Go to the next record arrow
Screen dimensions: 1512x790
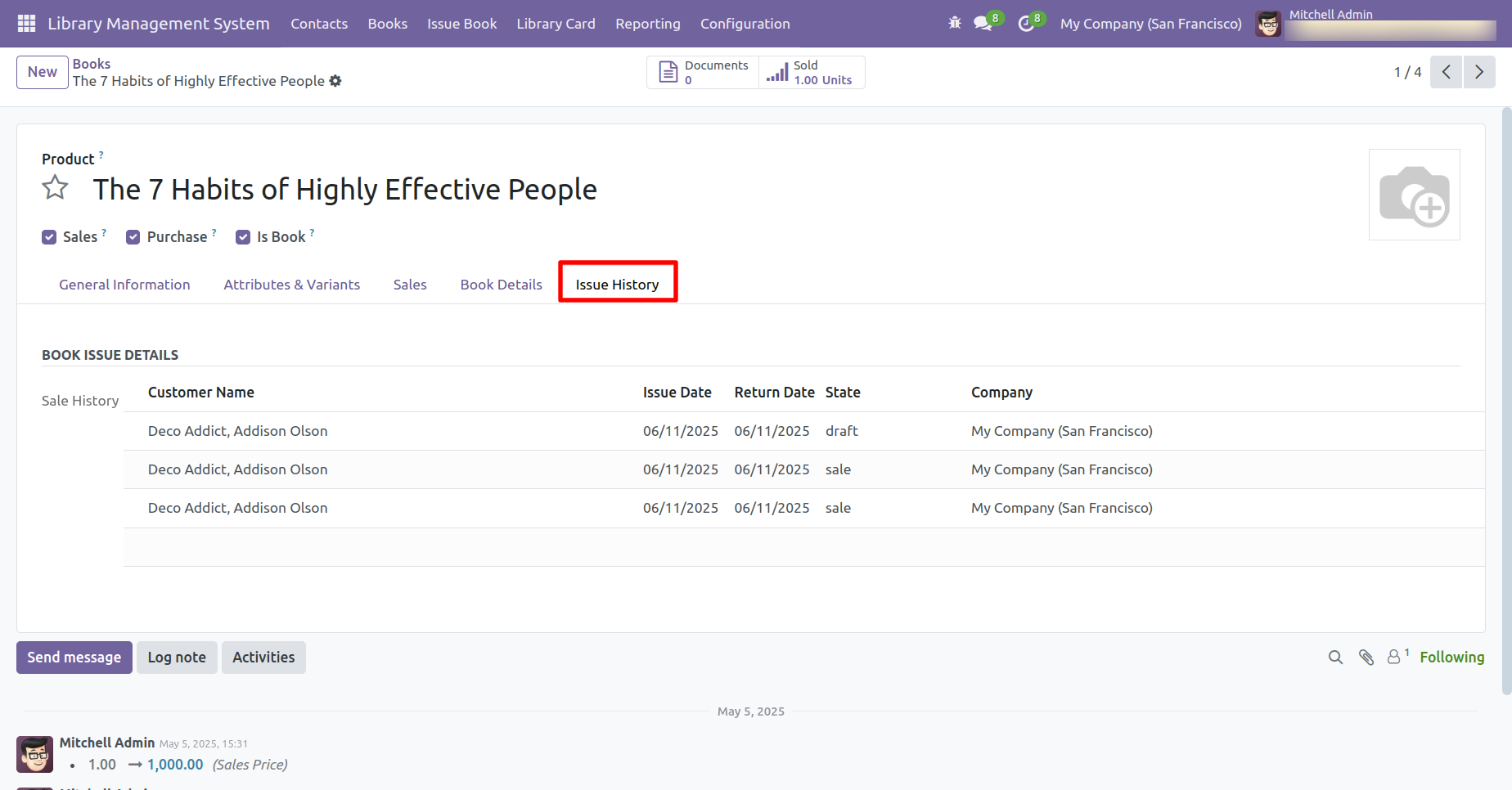(x=1479, y=72)
